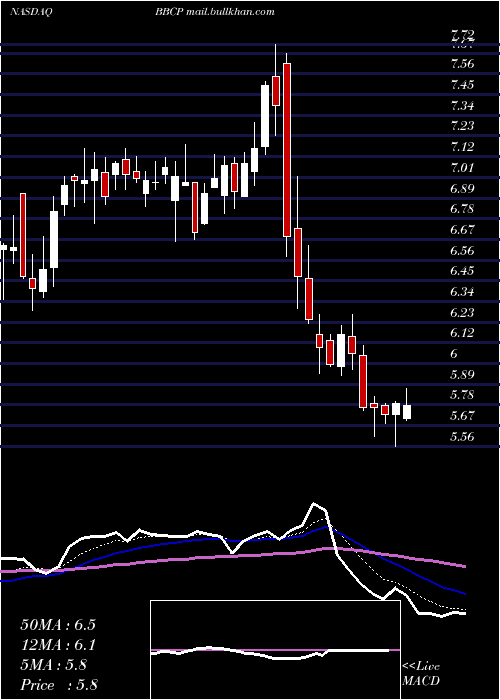This screenshot has height=700, width=500.
Task: Click the 6.23 price axis label
Action: [x=462, y=312]
